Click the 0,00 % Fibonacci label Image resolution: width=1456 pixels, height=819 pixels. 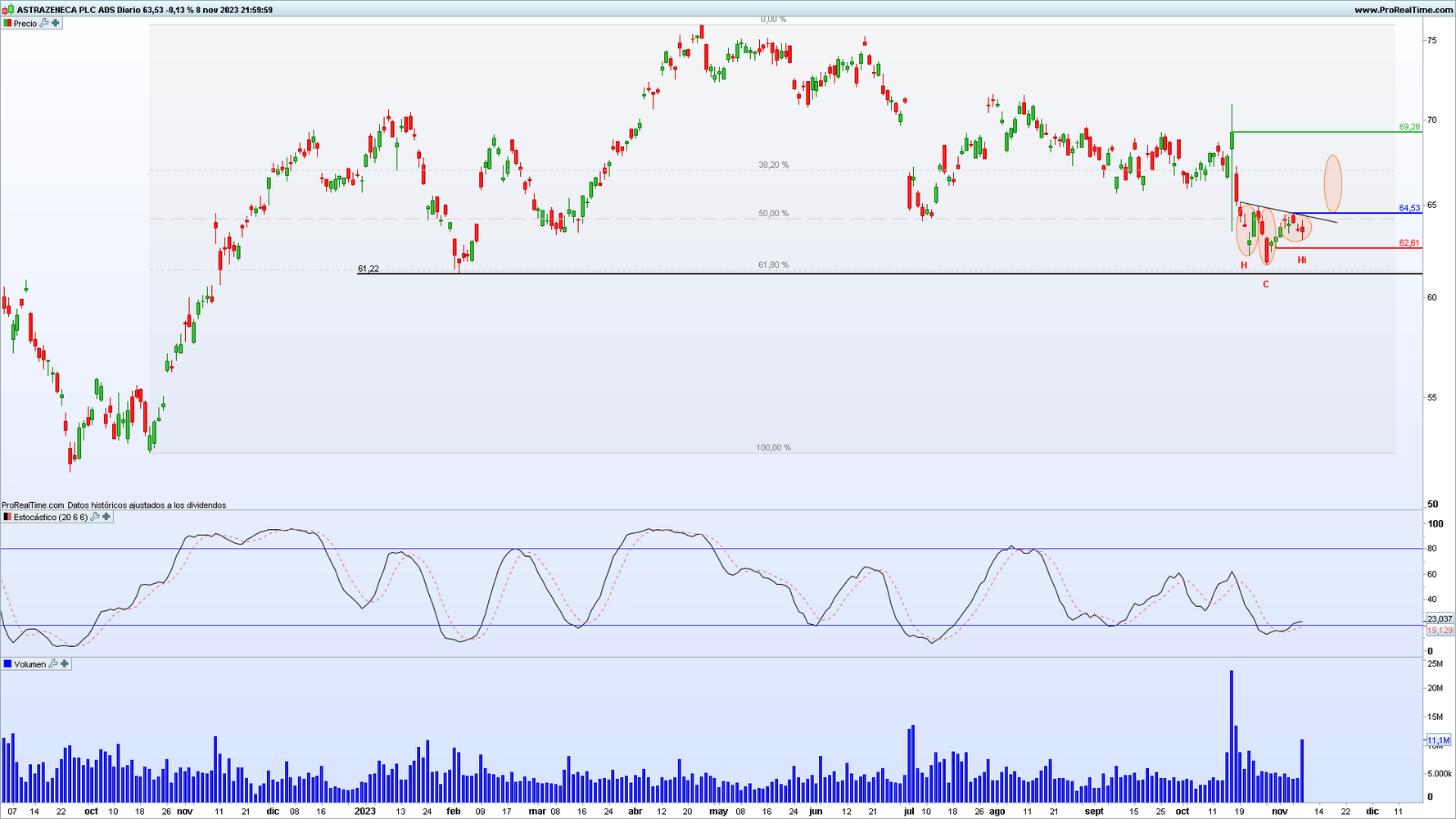pos(774,19)
